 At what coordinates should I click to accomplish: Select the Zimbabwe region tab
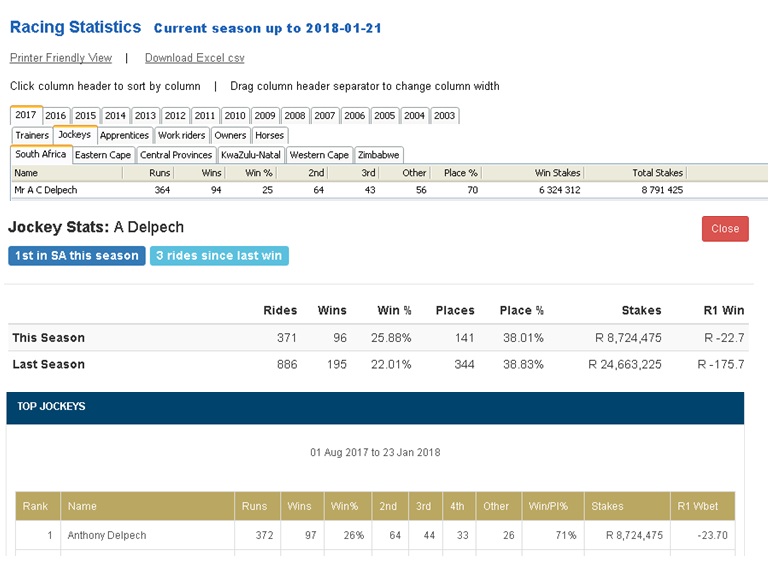point(379,155)
